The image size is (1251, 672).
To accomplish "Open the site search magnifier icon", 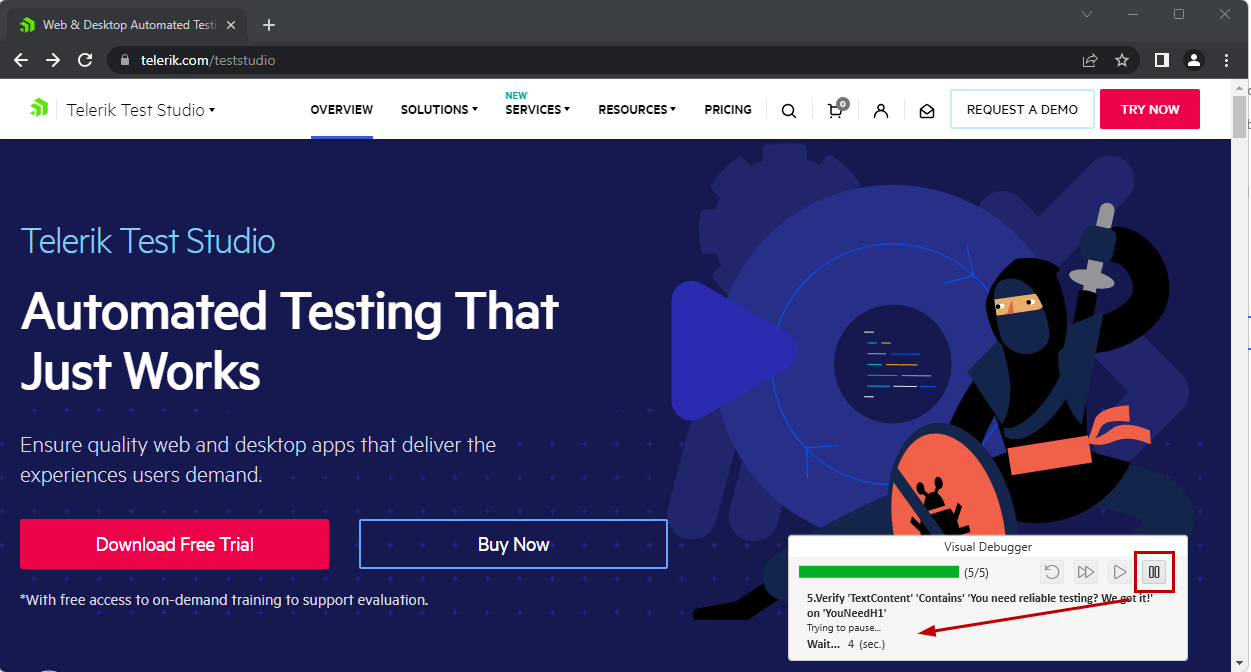I will pos(789,110).
